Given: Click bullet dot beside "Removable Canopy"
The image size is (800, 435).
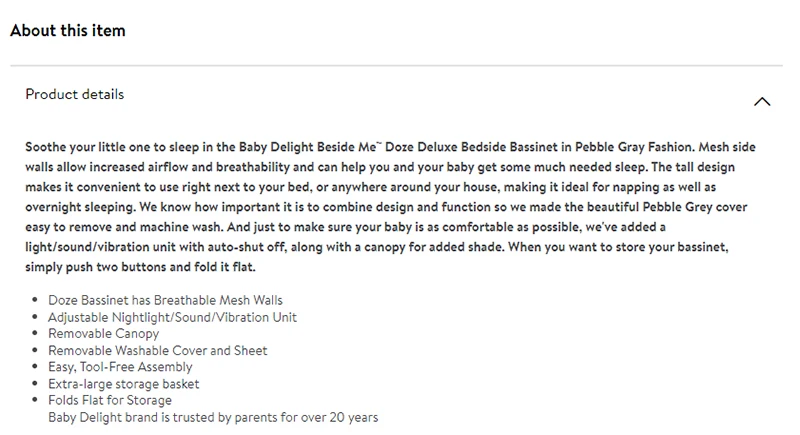Looking at the screenshot, I should (x=36, y=334).
